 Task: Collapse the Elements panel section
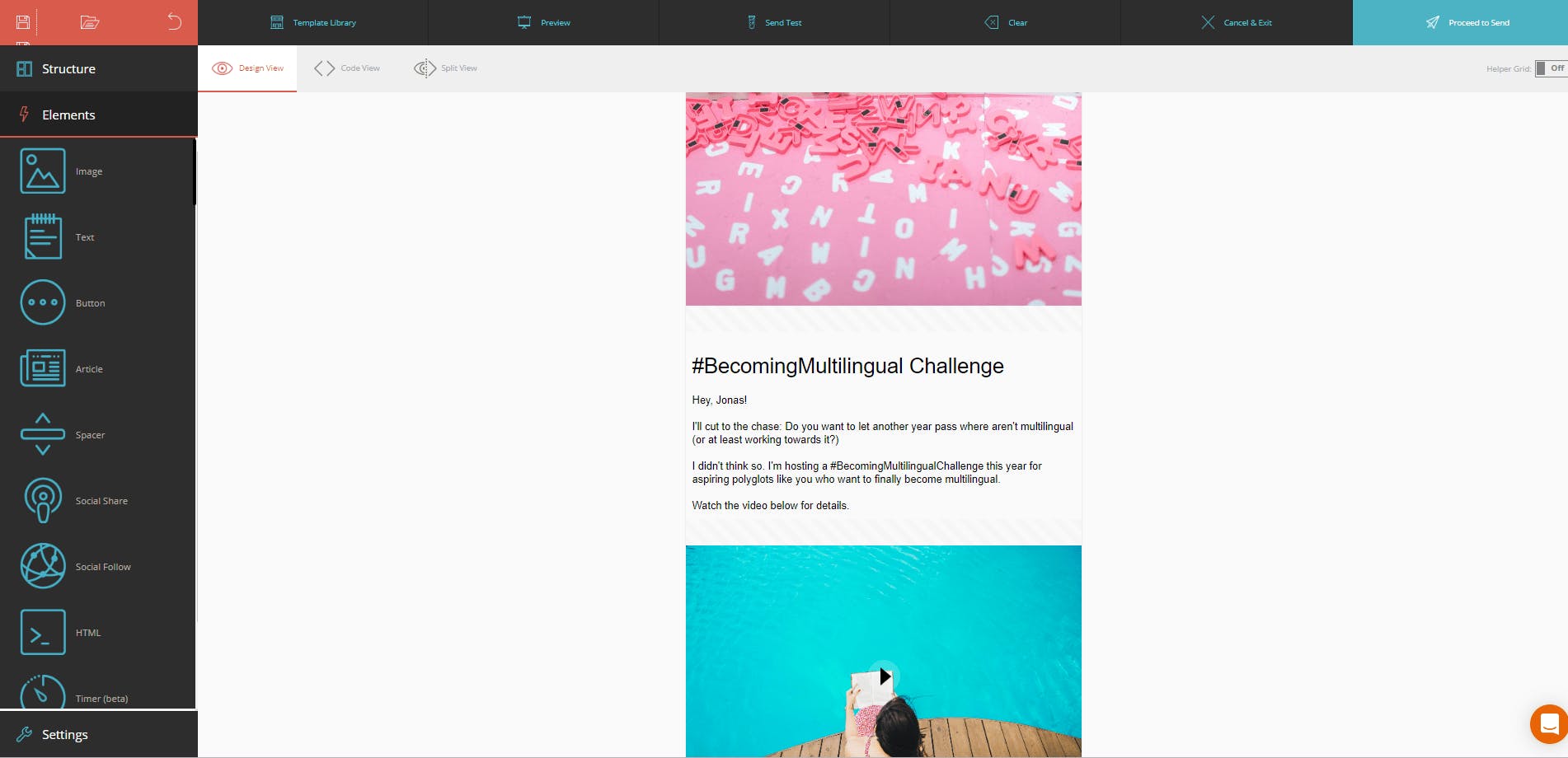(99, 115)
